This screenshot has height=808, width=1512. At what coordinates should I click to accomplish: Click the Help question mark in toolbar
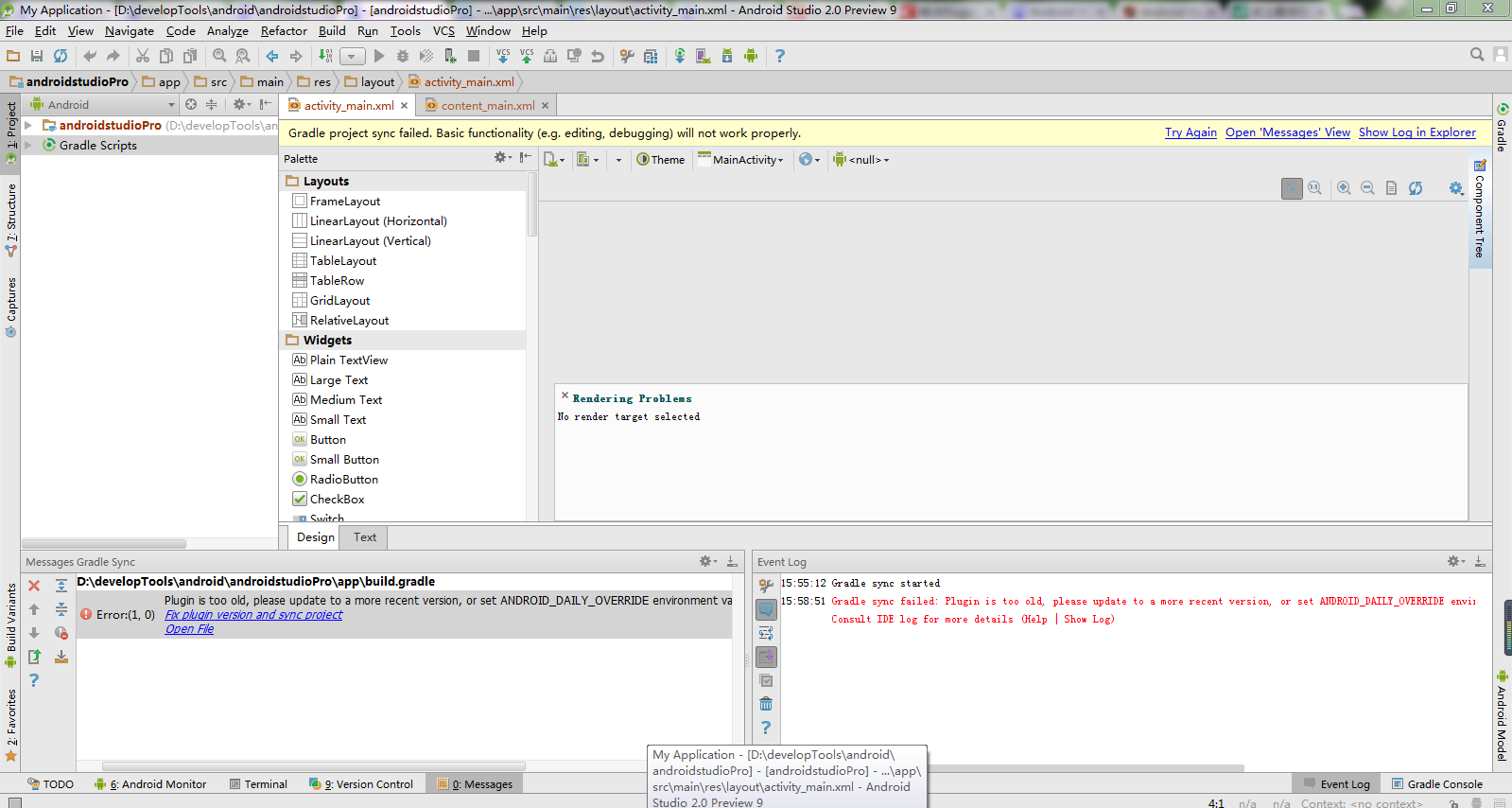(x=780, y=56)
